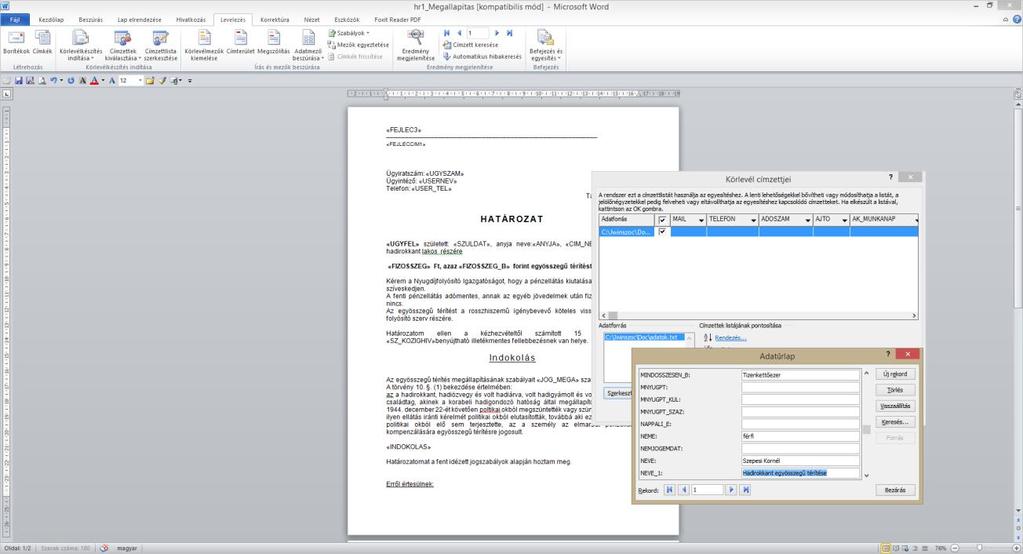
Task: Open Körlevélkészítés indítása dropdown
Action: point(80,46)
